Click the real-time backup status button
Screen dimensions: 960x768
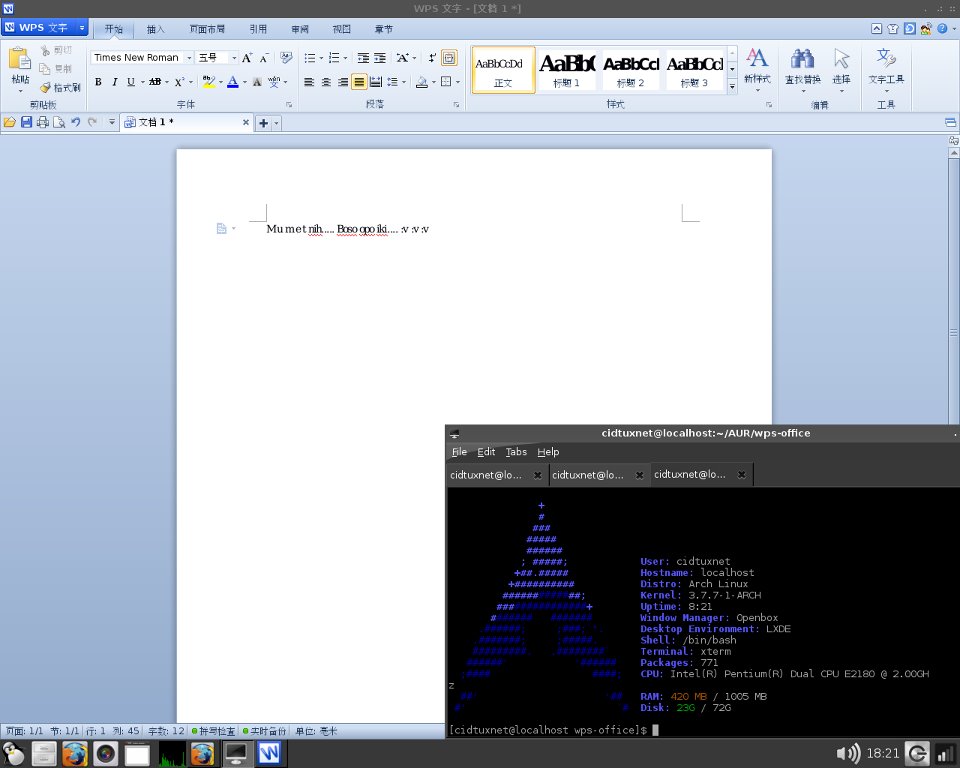pos(264,731)
